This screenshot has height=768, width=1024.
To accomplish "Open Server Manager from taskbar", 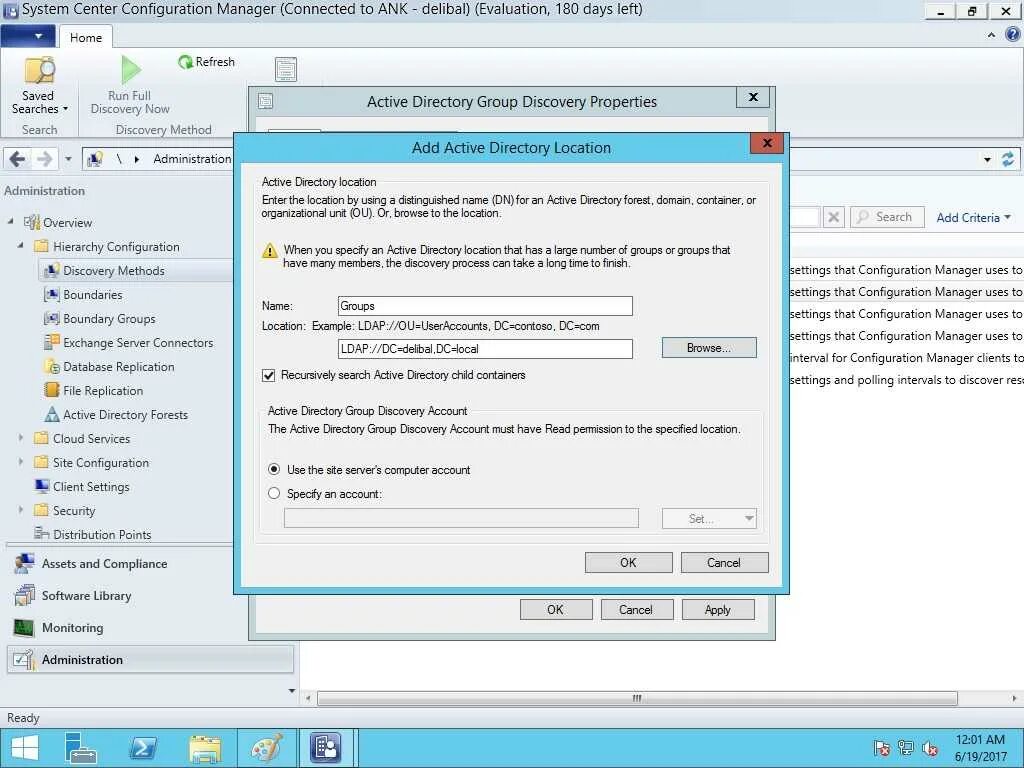I will (81, 748).
